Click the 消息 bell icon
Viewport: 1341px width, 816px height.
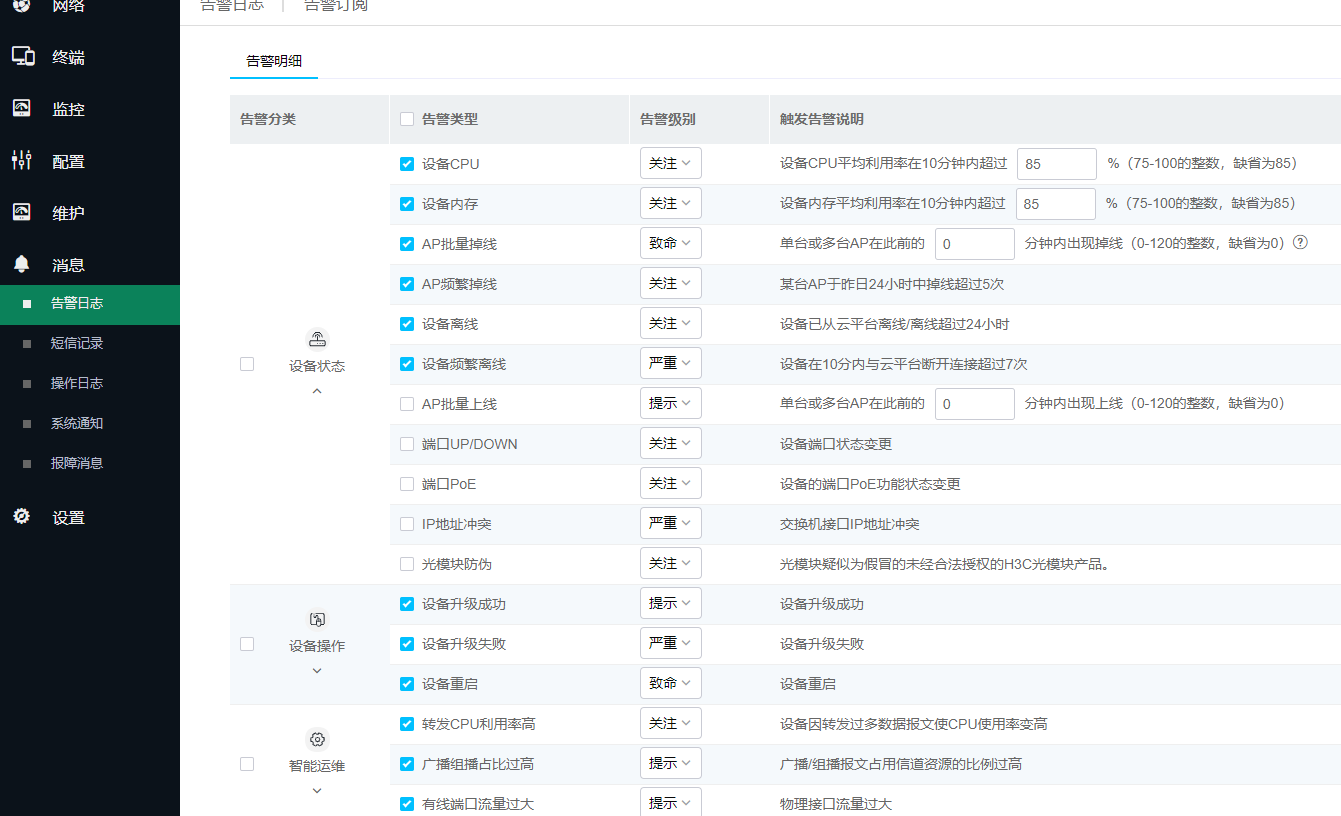coord(22,264)
